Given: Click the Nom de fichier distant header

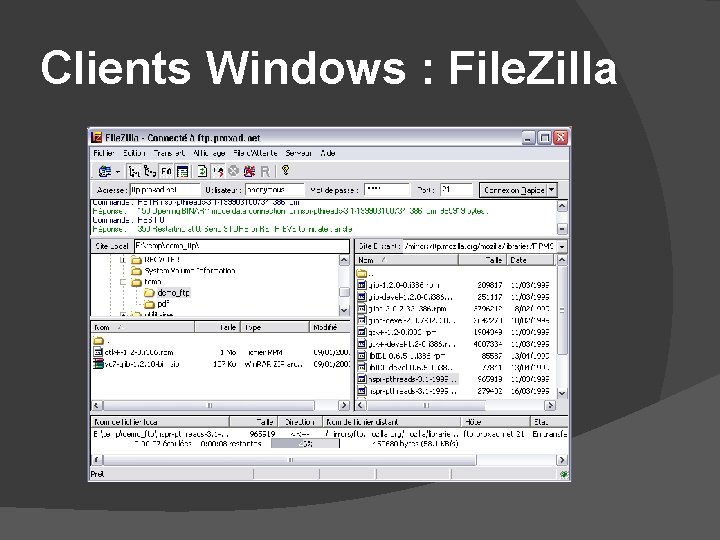Looking at the screenshot, I should coord(392,422).
